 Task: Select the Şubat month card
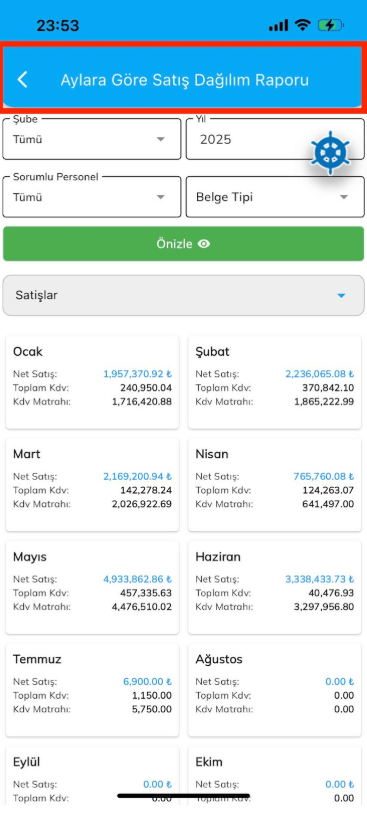[x=275, y=382]
